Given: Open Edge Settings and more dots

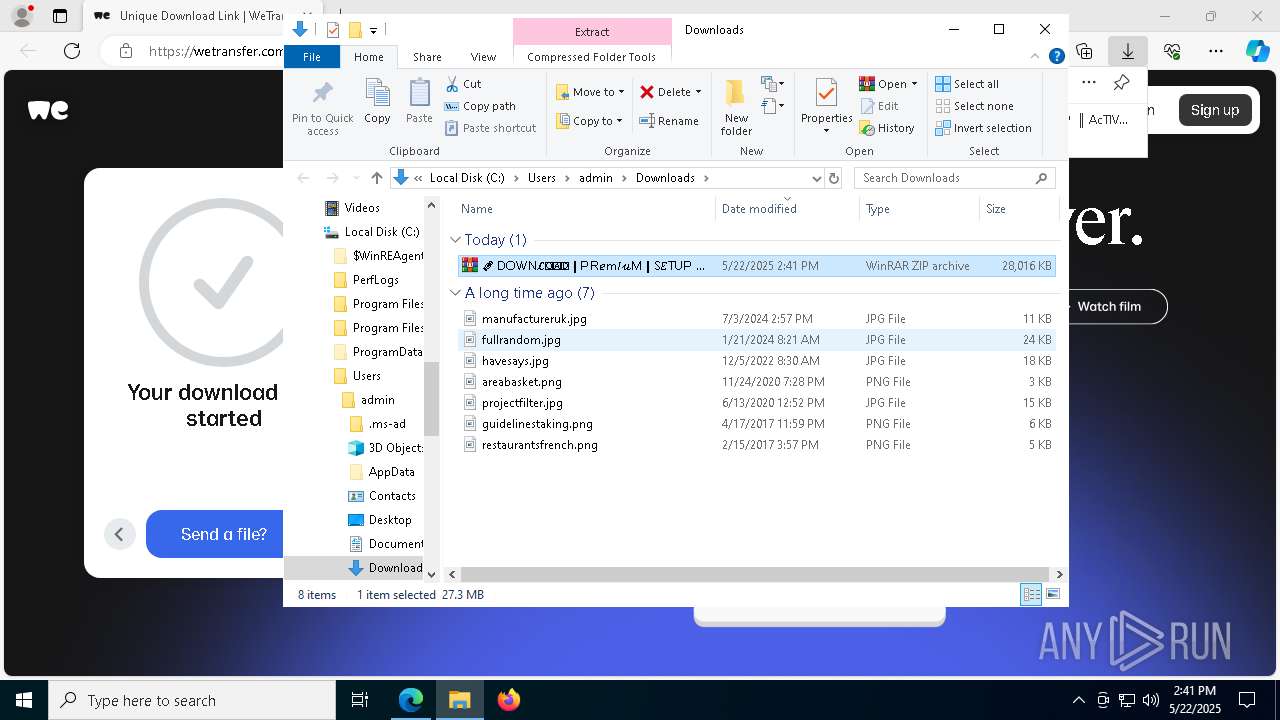Looking at the screenshot, I should pyautogui.click(x=1216, y=51).
